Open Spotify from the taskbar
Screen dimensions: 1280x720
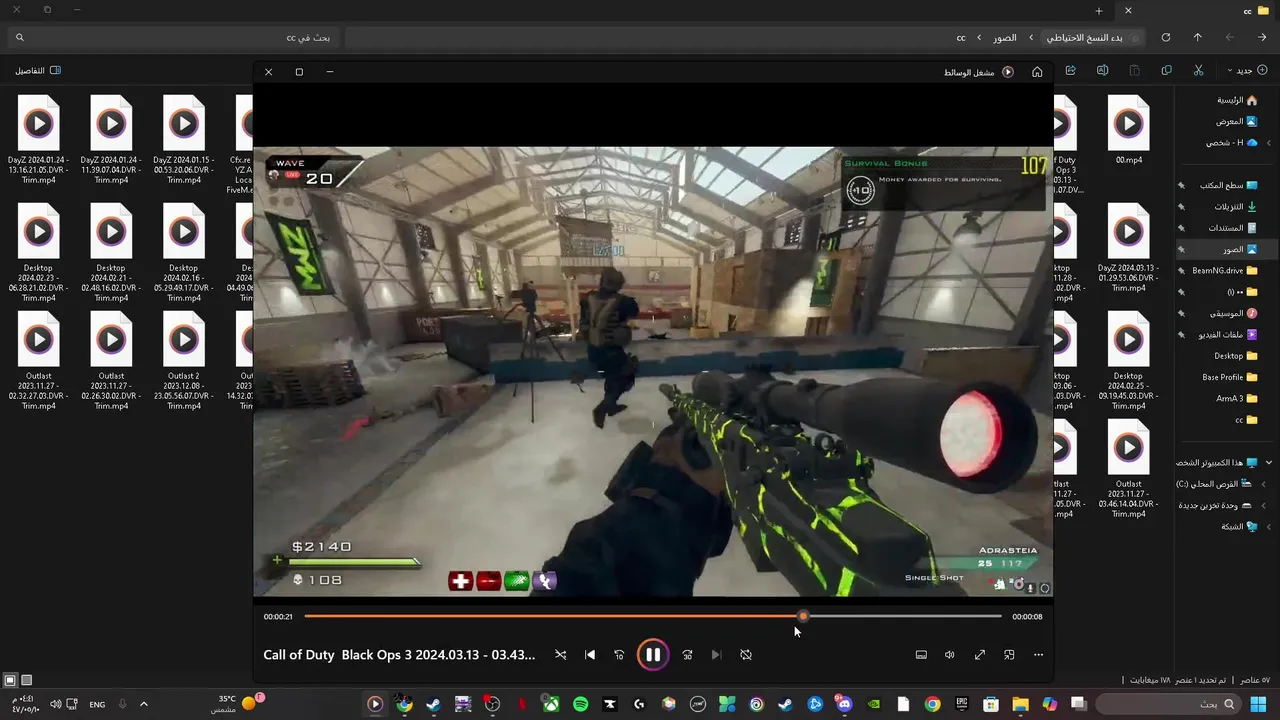point(580,704)
